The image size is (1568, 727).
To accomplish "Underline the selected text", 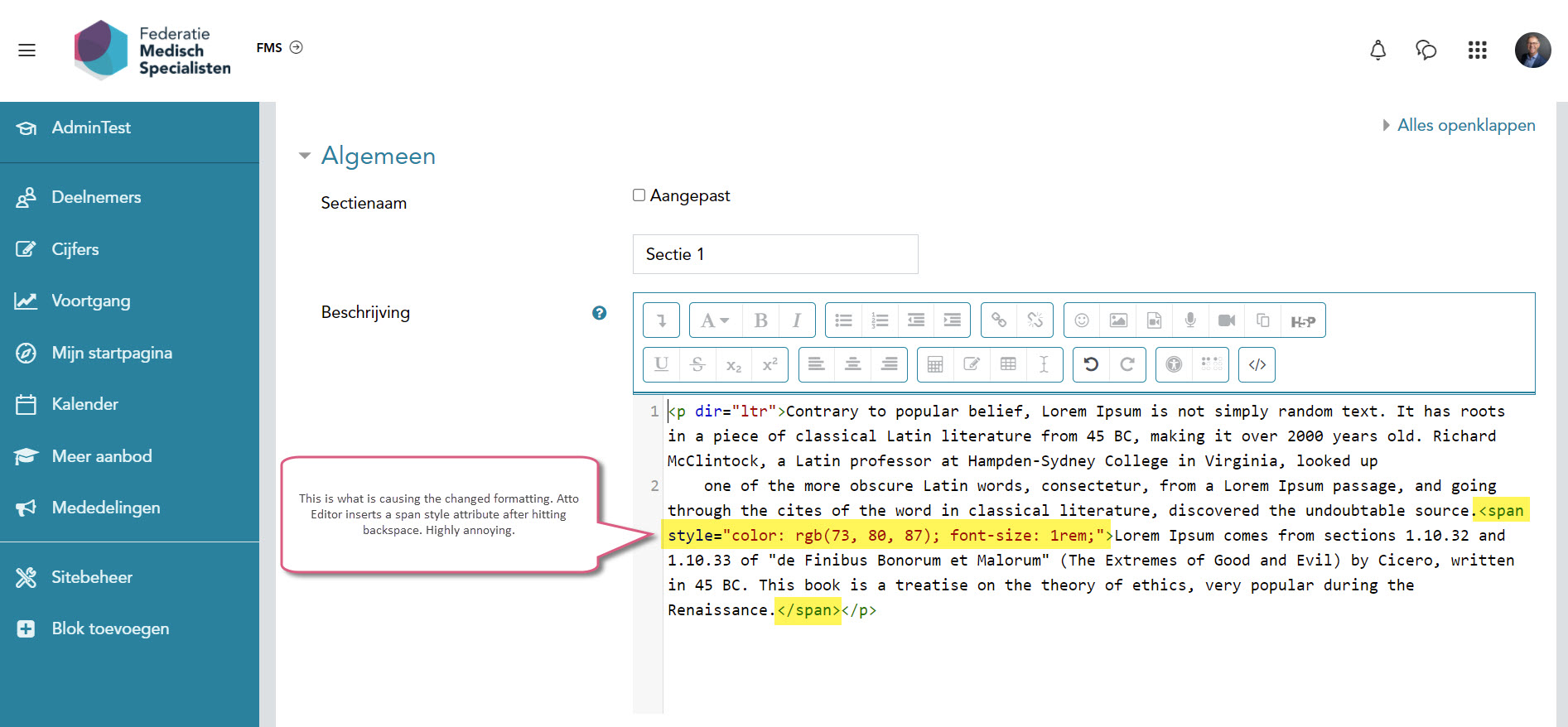I will pyautogui.click(x=661, y=364).
